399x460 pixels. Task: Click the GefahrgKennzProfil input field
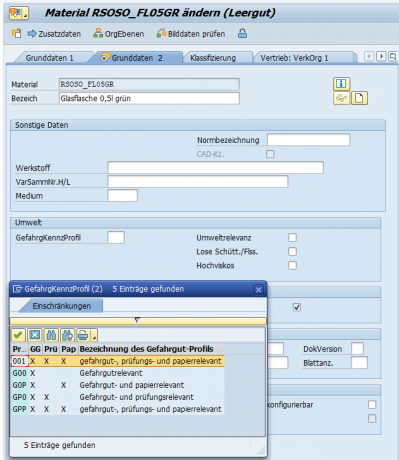[x=116, y=238]
